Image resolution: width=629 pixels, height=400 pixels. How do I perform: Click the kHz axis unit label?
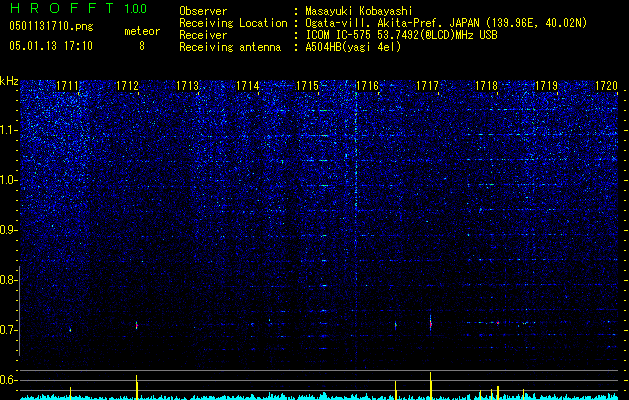coord(9,81)
